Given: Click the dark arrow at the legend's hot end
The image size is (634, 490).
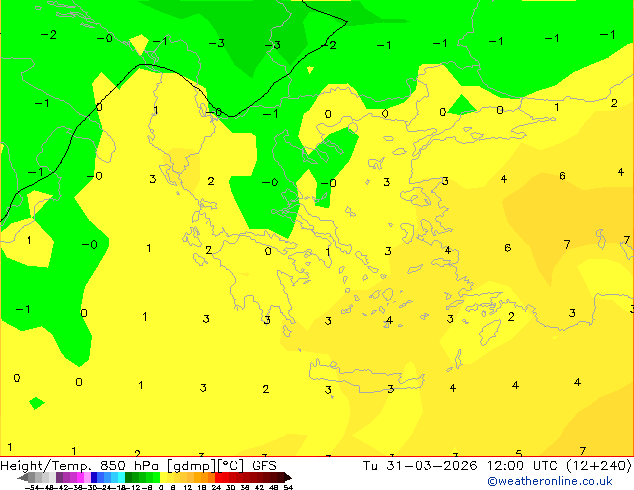Looking at the screenshot, I should tap(287, 477).
